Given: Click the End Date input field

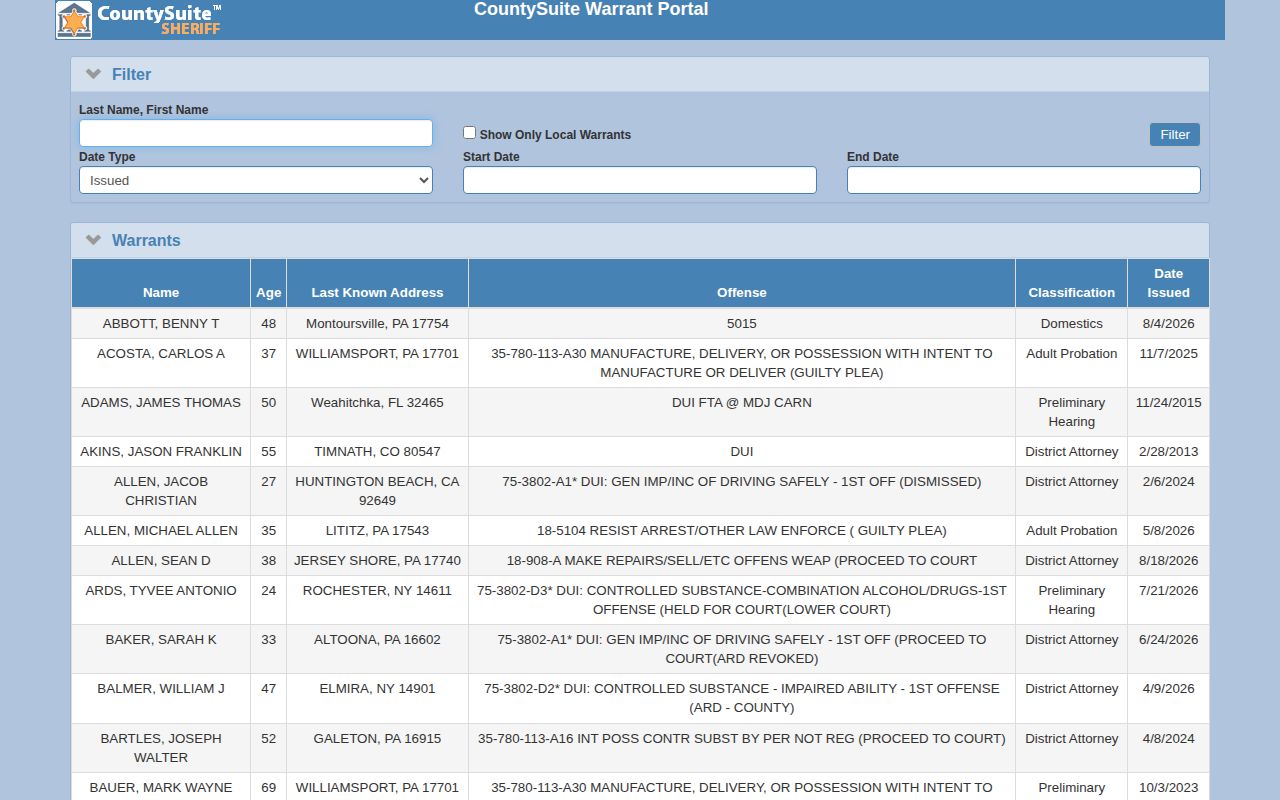Looking at the screenshot, I should pos(1024,180).
